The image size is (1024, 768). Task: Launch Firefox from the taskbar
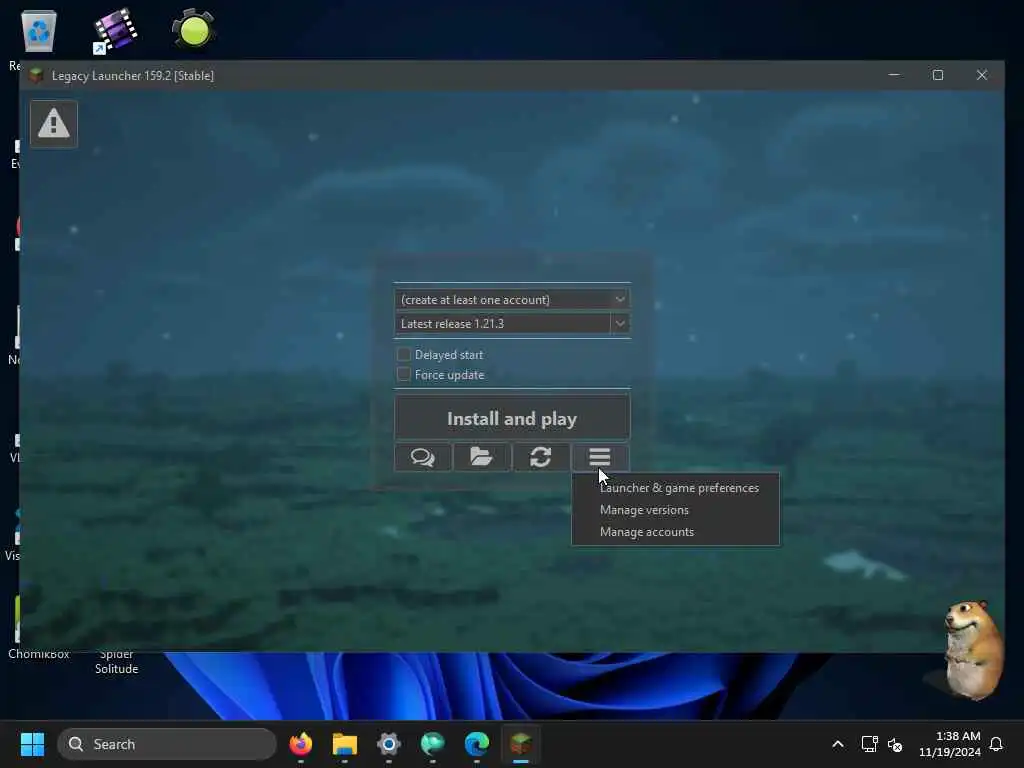pyautogui.click(x=300, y=744)
